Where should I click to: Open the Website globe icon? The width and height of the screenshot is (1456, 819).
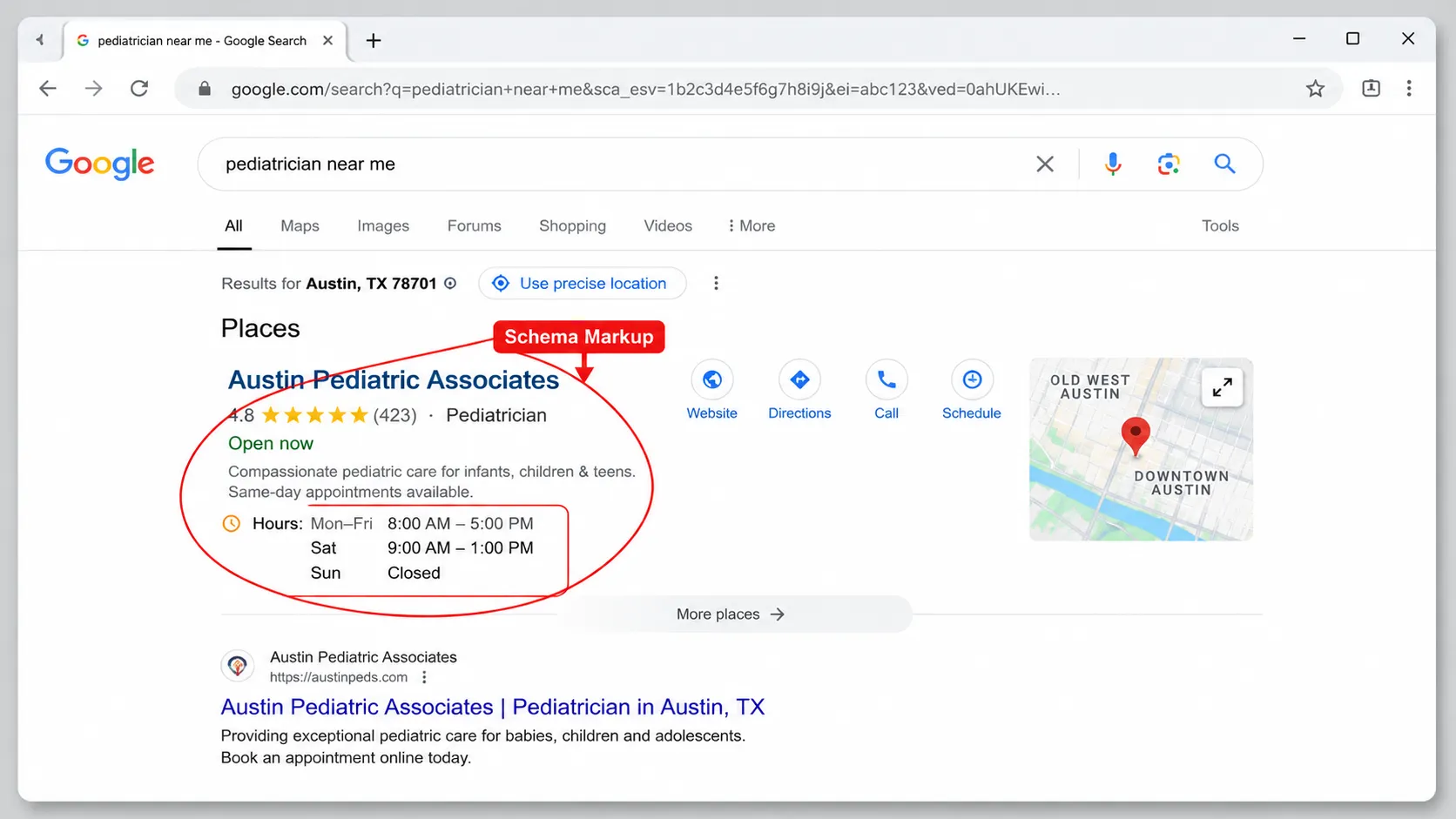pos(712,379)
